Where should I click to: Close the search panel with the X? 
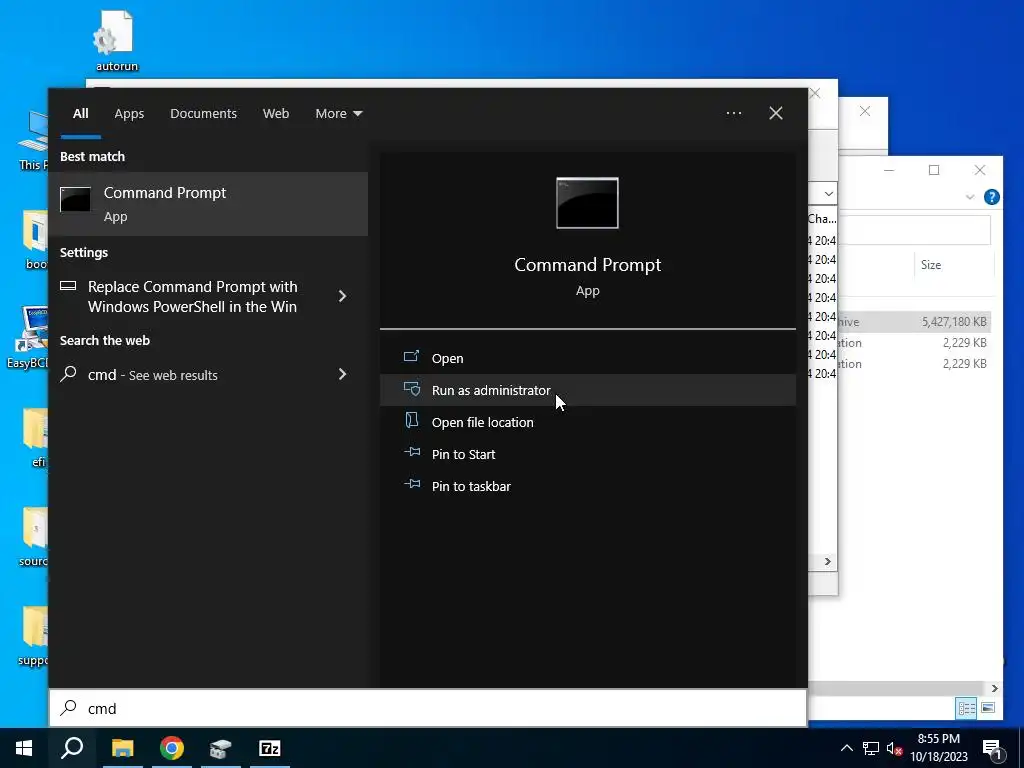point(776,113)
